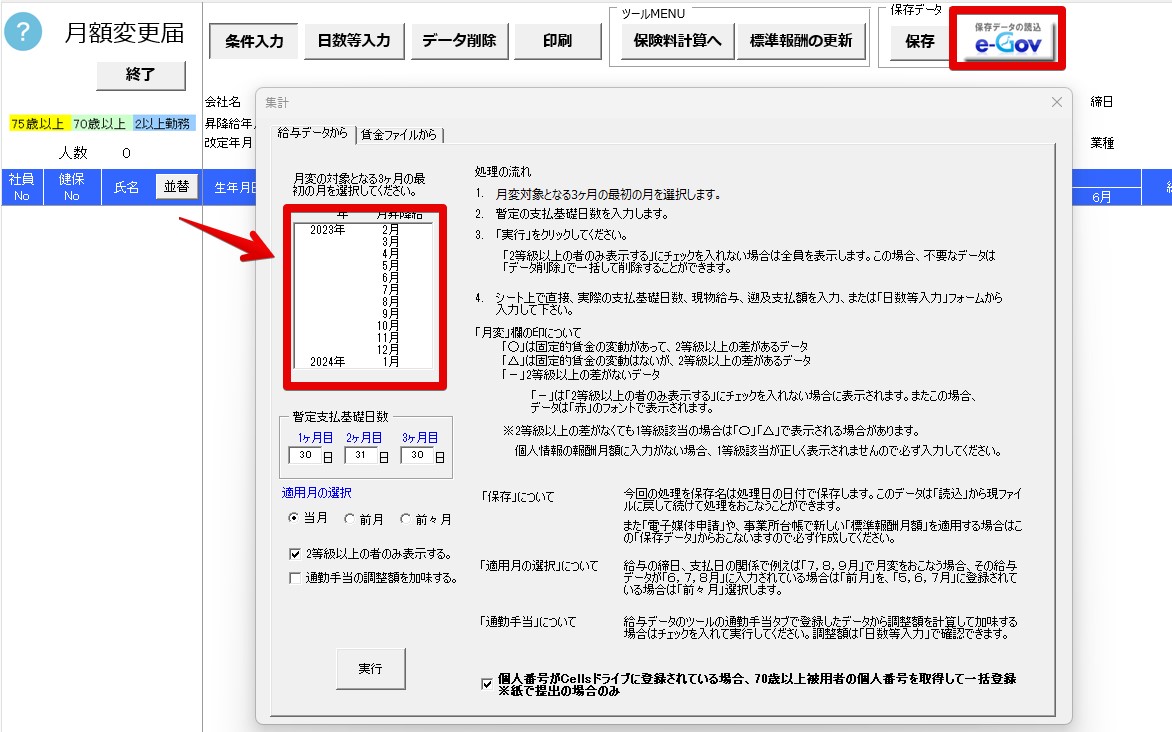Viewport: 1172px width, 732px height.
Task: Select 3月 in the month list
Action: point(363,242)
